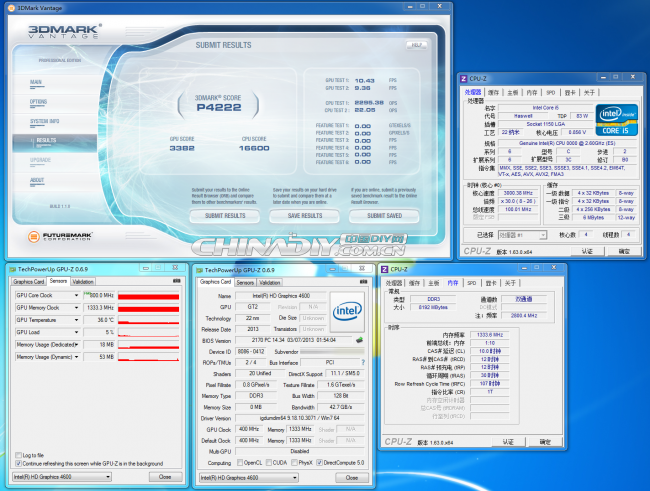Open the processor selection dropdown in CPU-Z
This screenshot has width=650, height=491.
point(543,235)
